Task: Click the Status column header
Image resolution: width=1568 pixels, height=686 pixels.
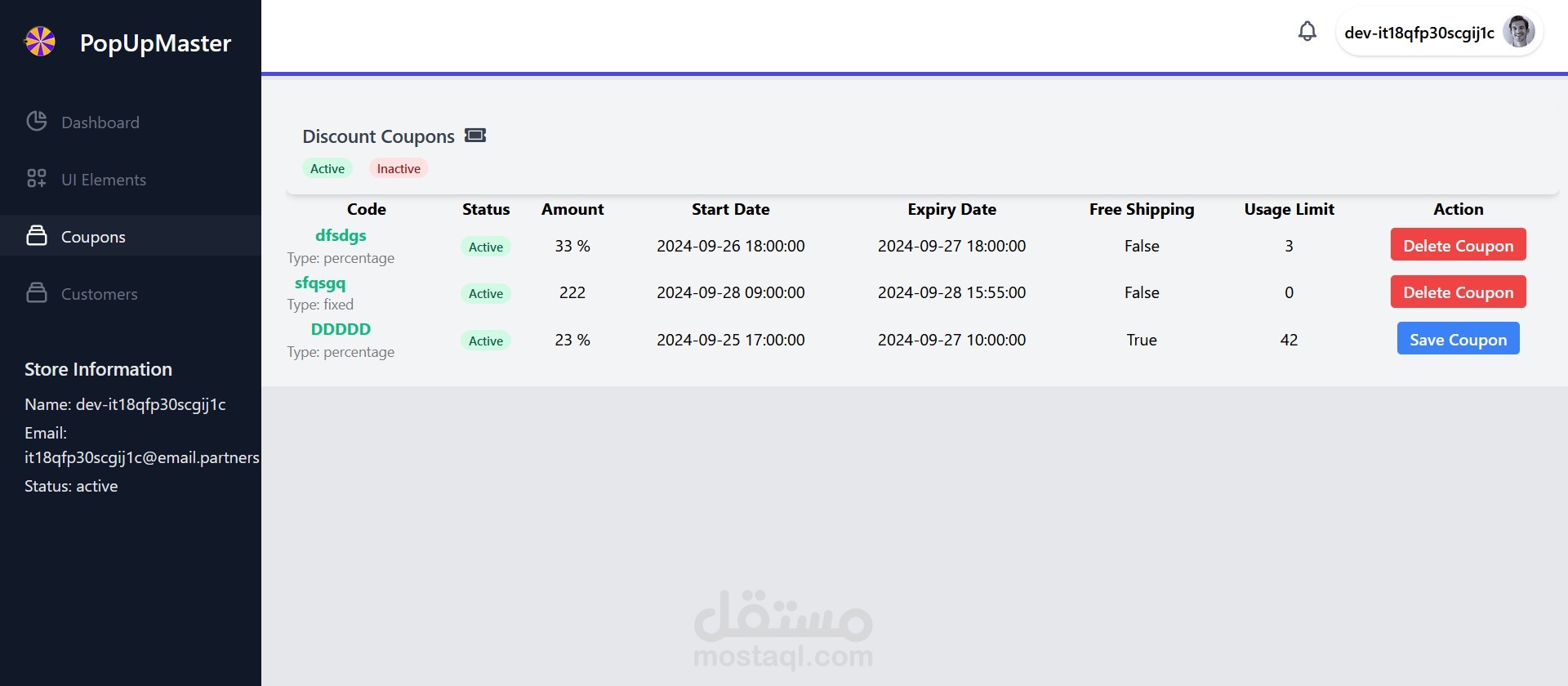Action: [x=486, y=209]
